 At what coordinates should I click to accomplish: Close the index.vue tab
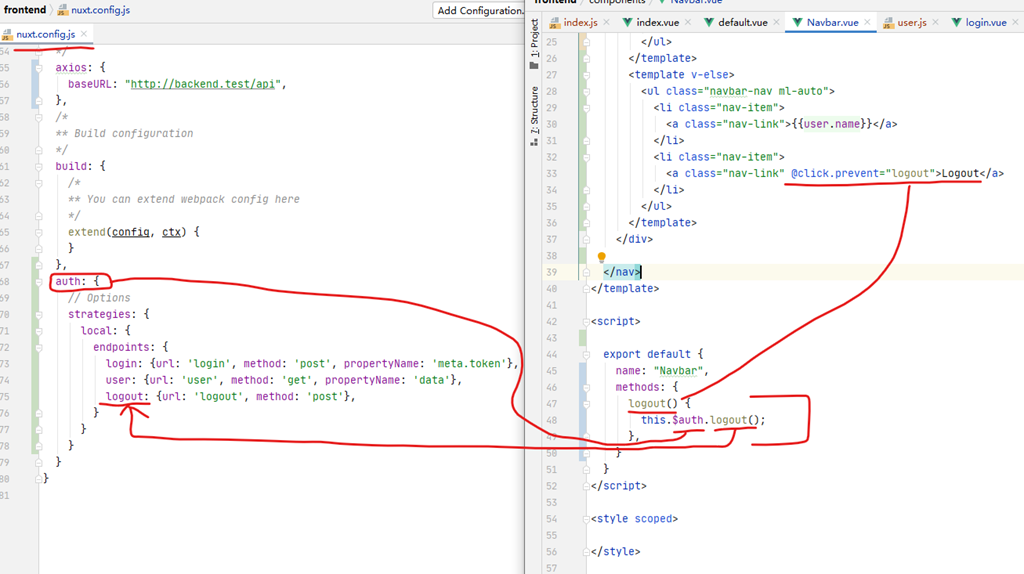(x=688, y=22)
